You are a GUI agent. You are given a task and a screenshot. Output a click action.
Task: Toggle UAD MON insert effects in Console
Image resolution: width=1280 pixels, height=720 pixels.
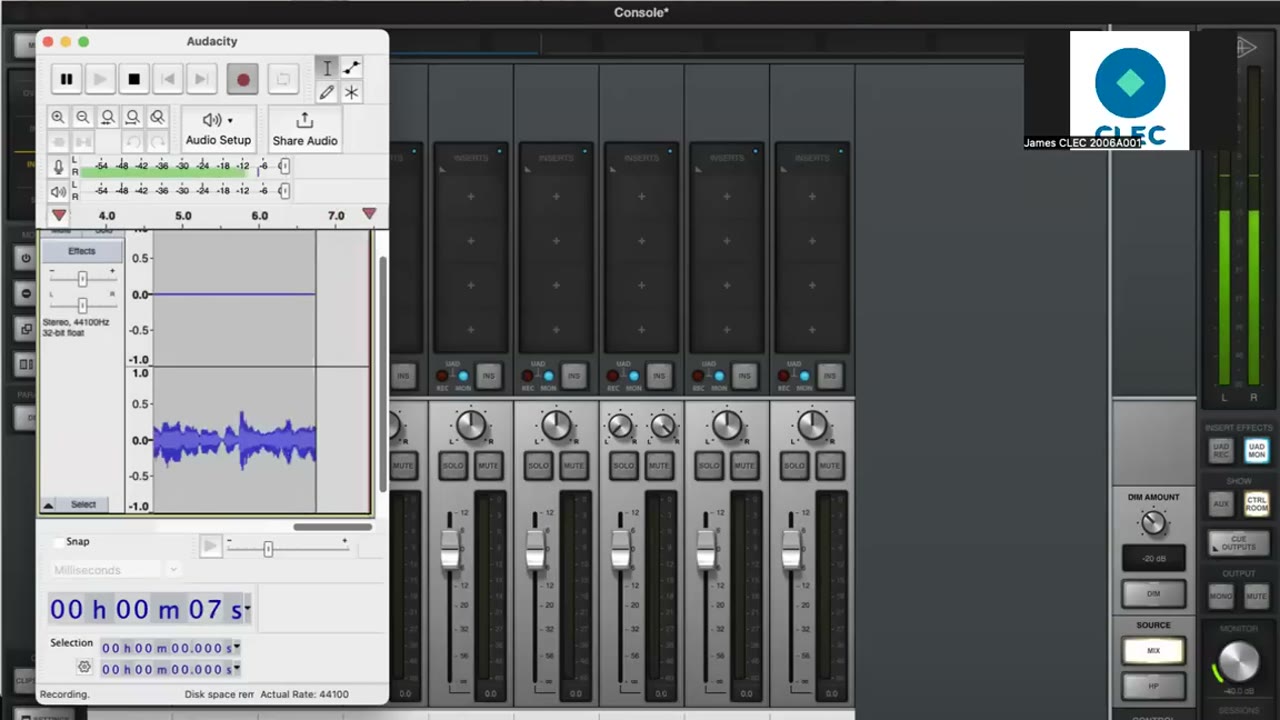1256,451
